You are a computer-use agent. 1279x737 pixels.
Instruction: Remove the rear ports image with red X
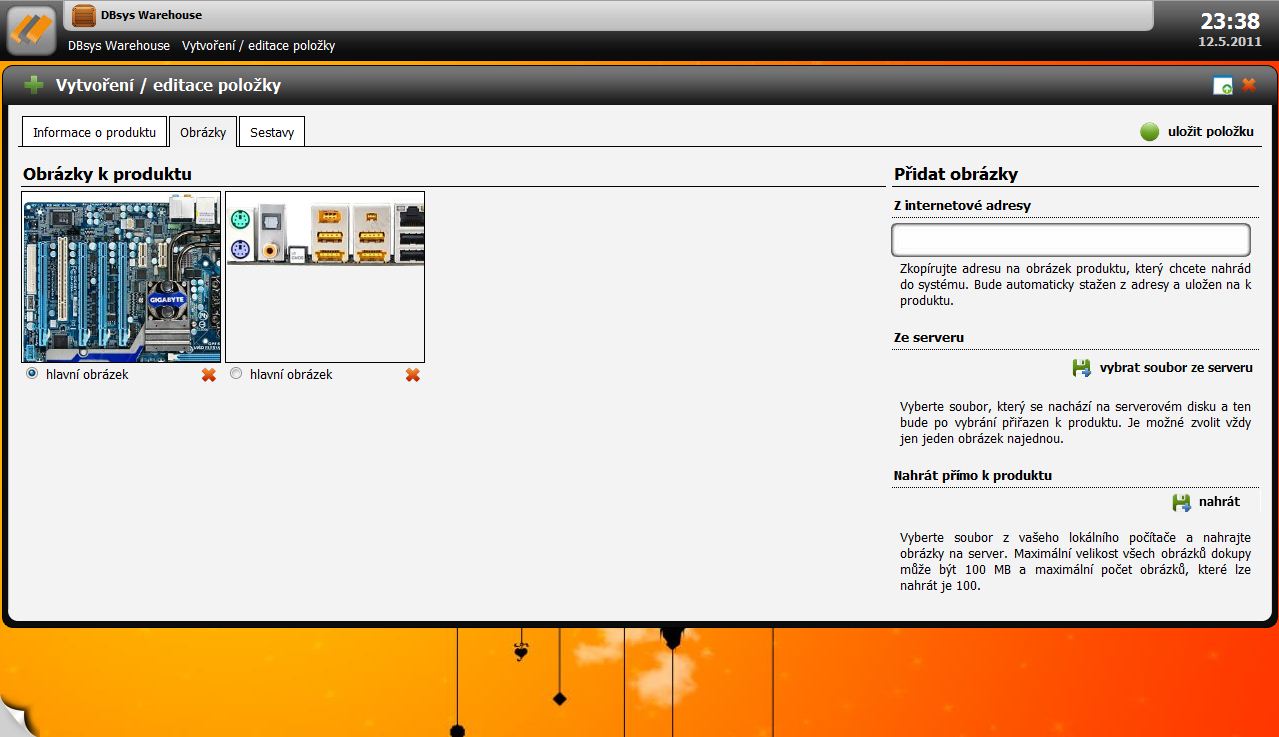pos(413,375)
